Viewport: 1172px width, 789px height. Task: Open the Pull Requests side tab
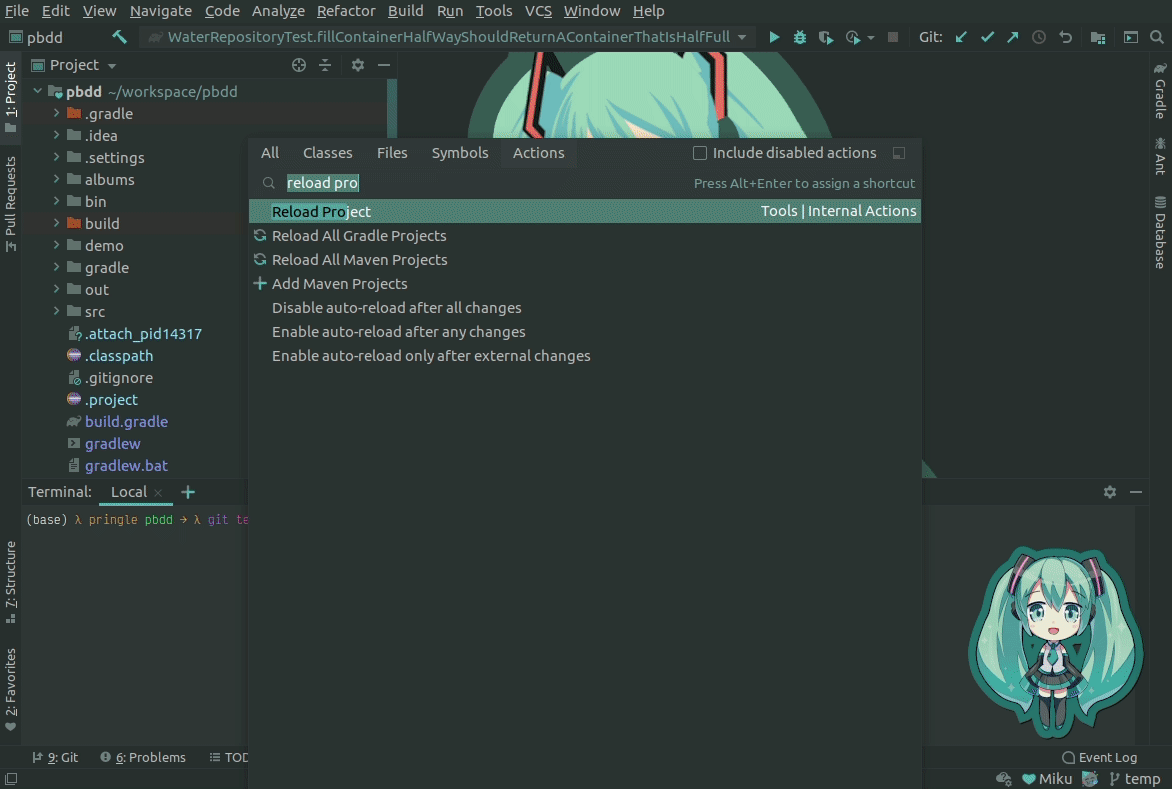(x=10, y=204)
